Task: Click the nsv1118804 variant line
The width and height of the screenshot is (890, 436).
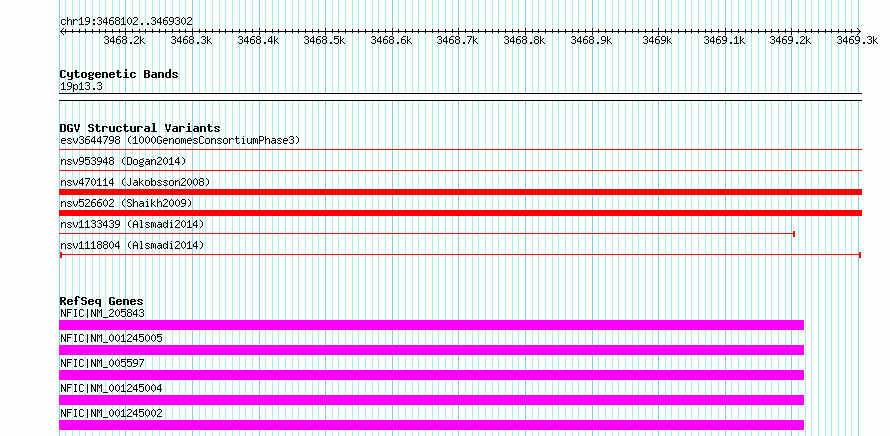Action: [x=460, y=255]
